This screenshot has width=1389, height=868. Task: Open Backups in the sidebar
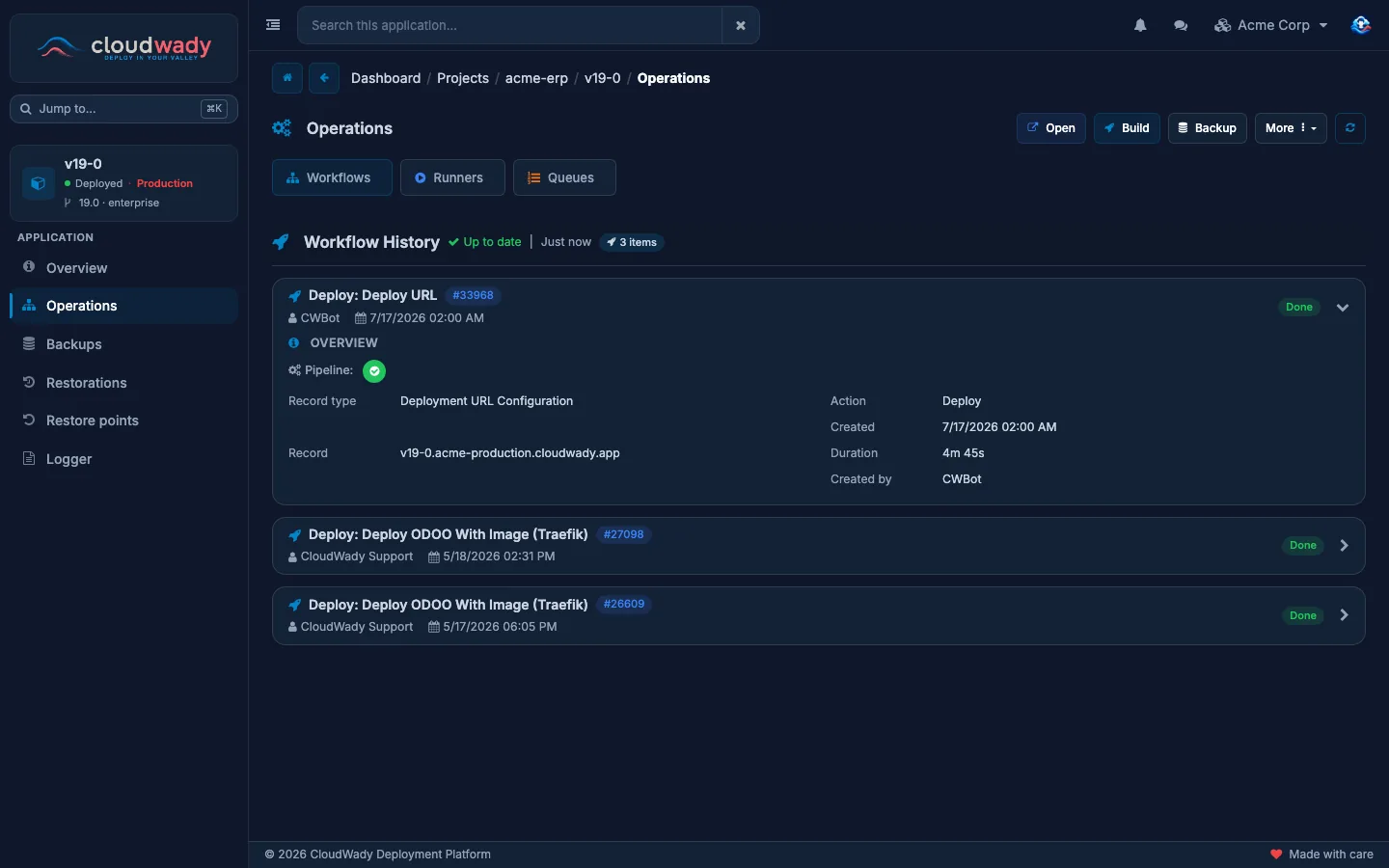coord(123,344)
